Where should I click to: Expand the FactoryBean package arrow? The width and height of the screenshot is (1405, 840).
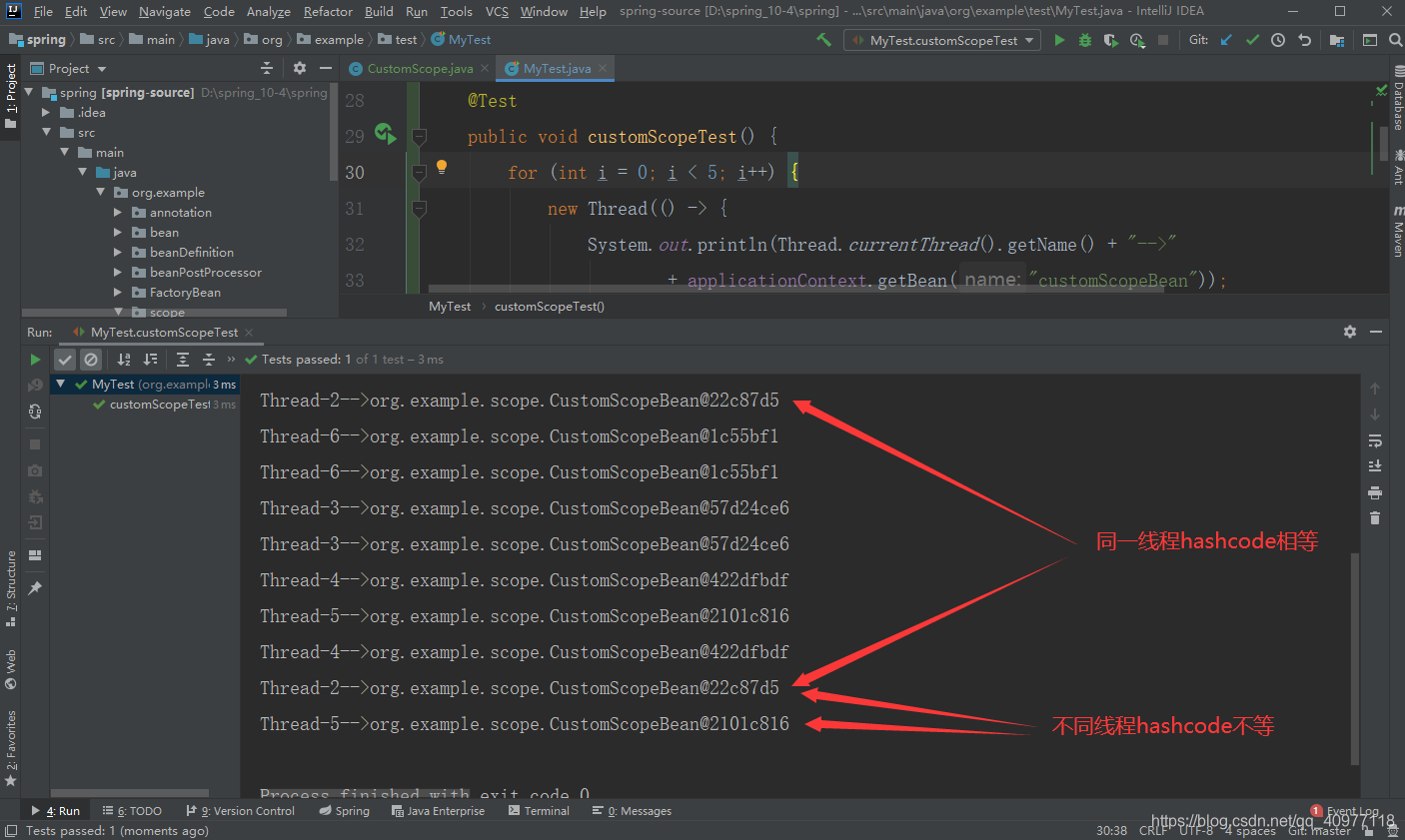(x=118, y=292)
